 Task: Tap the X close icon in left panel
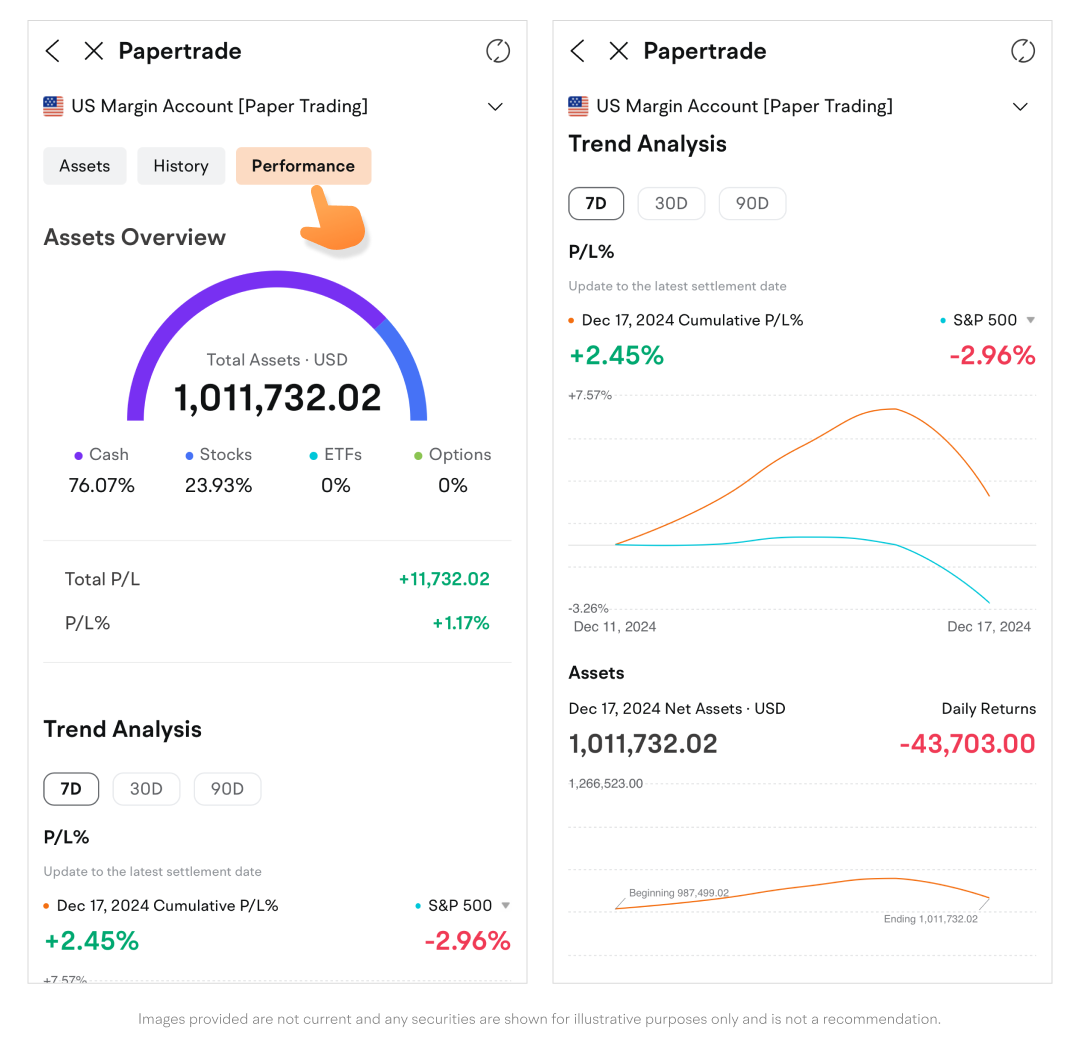[93, 51]
